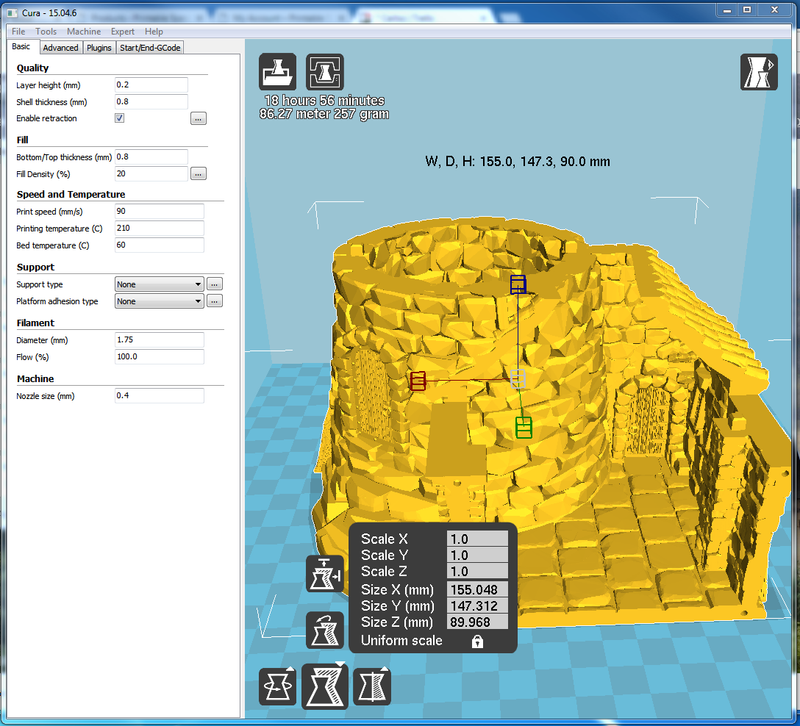The width and height of the screenshot is (800, 726).
Task: Click the Scale Y value field
Action: [477, 555]
